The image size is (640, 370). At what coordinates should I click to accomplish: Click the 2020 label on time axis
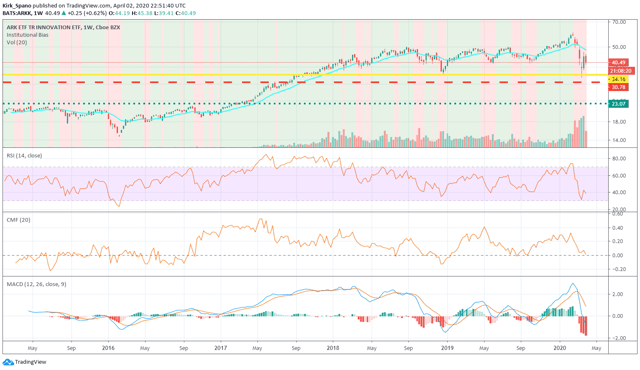560,348
